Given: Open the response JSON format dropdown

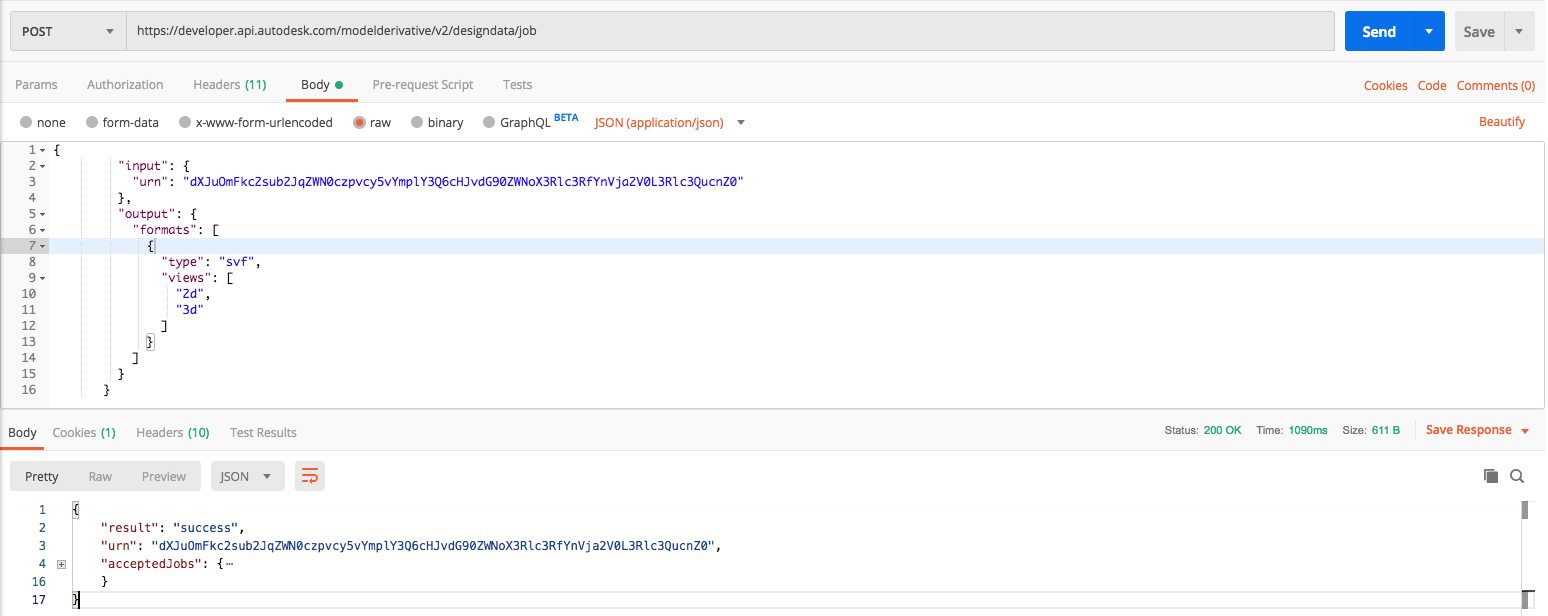Looking at the screenshot, I should click(x=247, y=476).
